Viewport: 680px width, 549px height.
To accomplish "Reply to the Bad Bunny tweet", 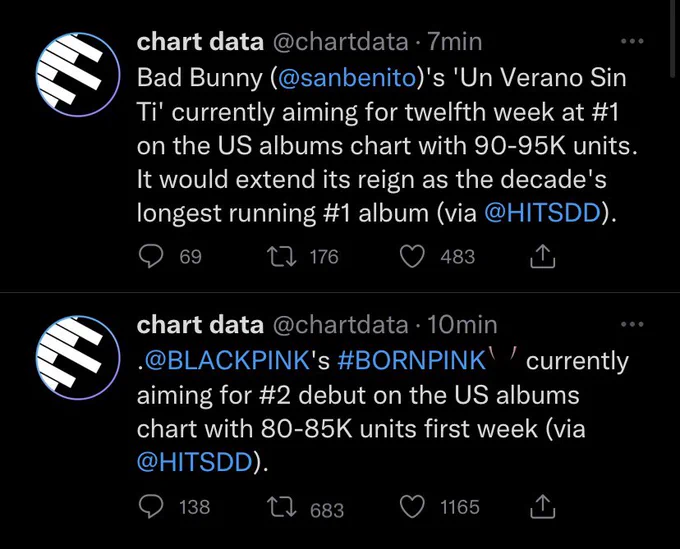I will coord(151,256).
